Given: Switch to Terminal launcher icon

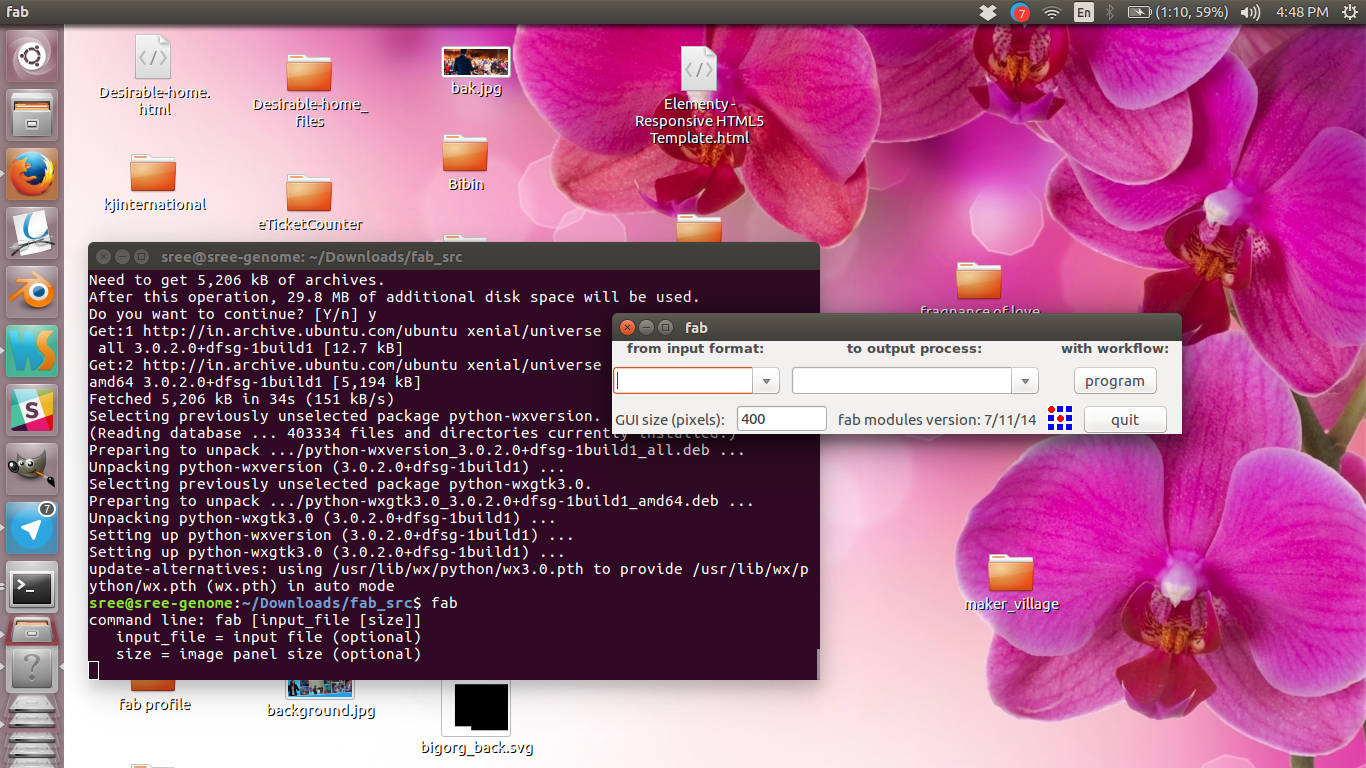Looking at the screenshot, I should (32, 589).
